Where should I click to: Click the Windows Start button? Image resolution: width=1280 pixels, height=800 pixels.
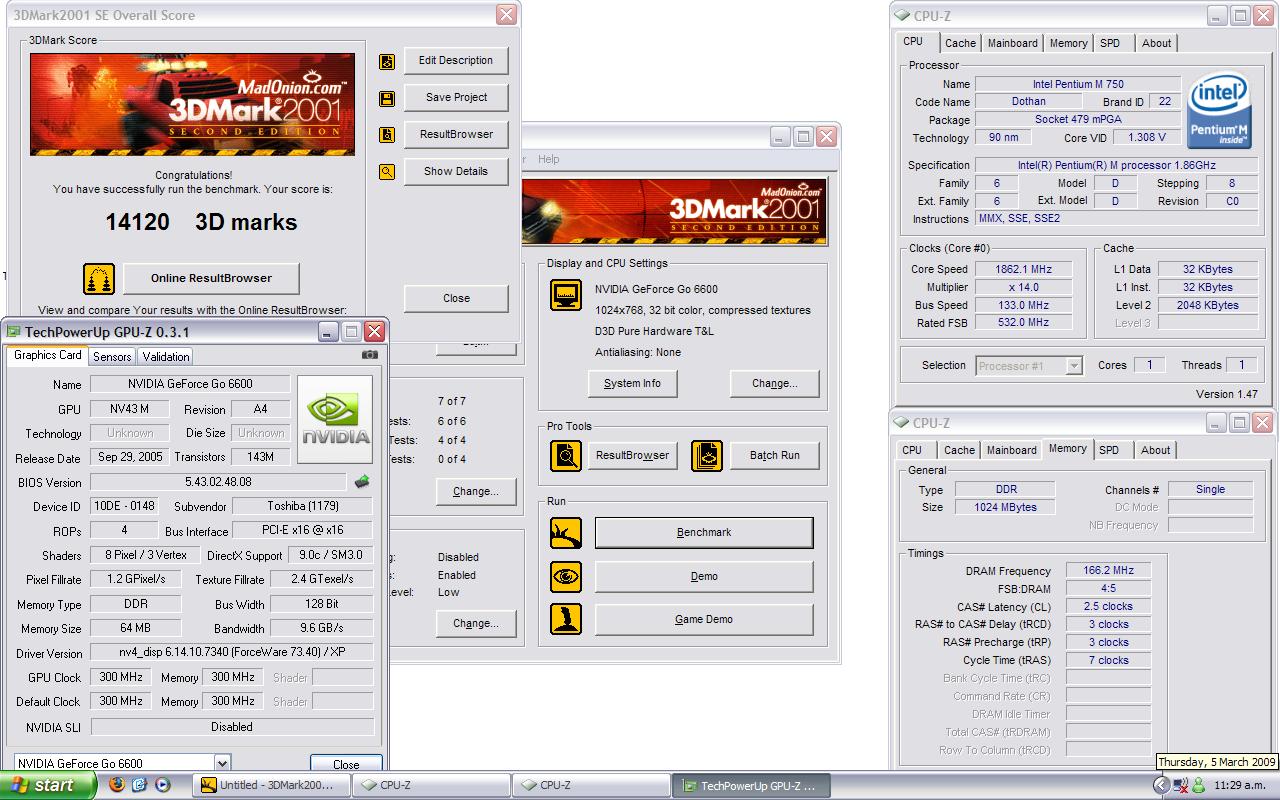pos(48,786)
